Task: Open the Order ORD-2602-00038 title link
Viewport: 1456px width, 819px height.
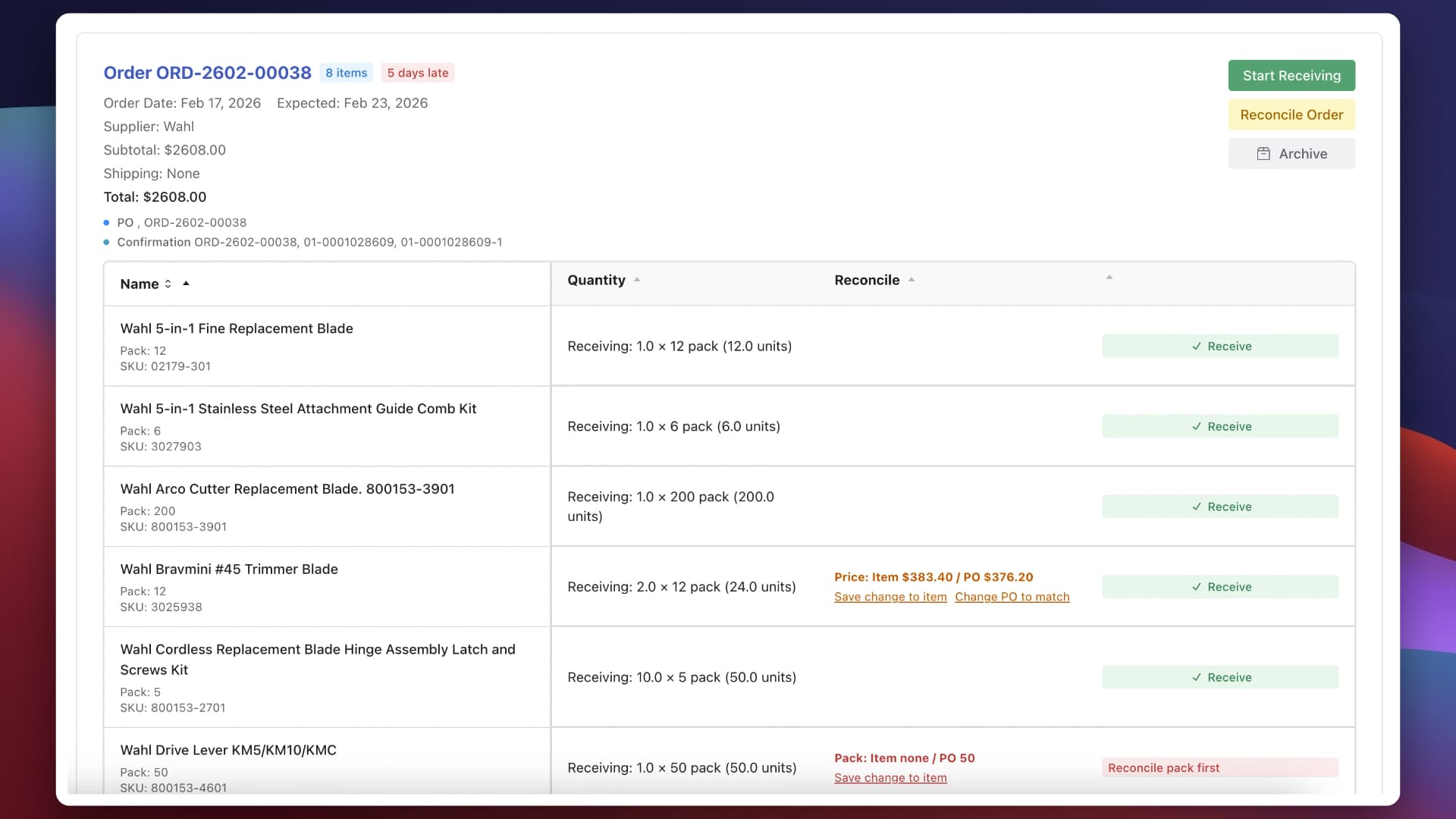Action: pos(207,73)
